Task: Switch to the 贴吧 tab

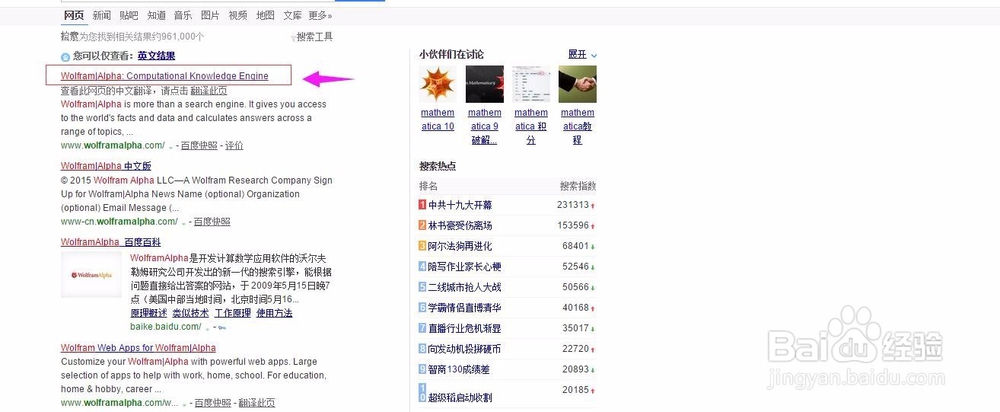Action: pyautogui.click(x=128, y=15)
